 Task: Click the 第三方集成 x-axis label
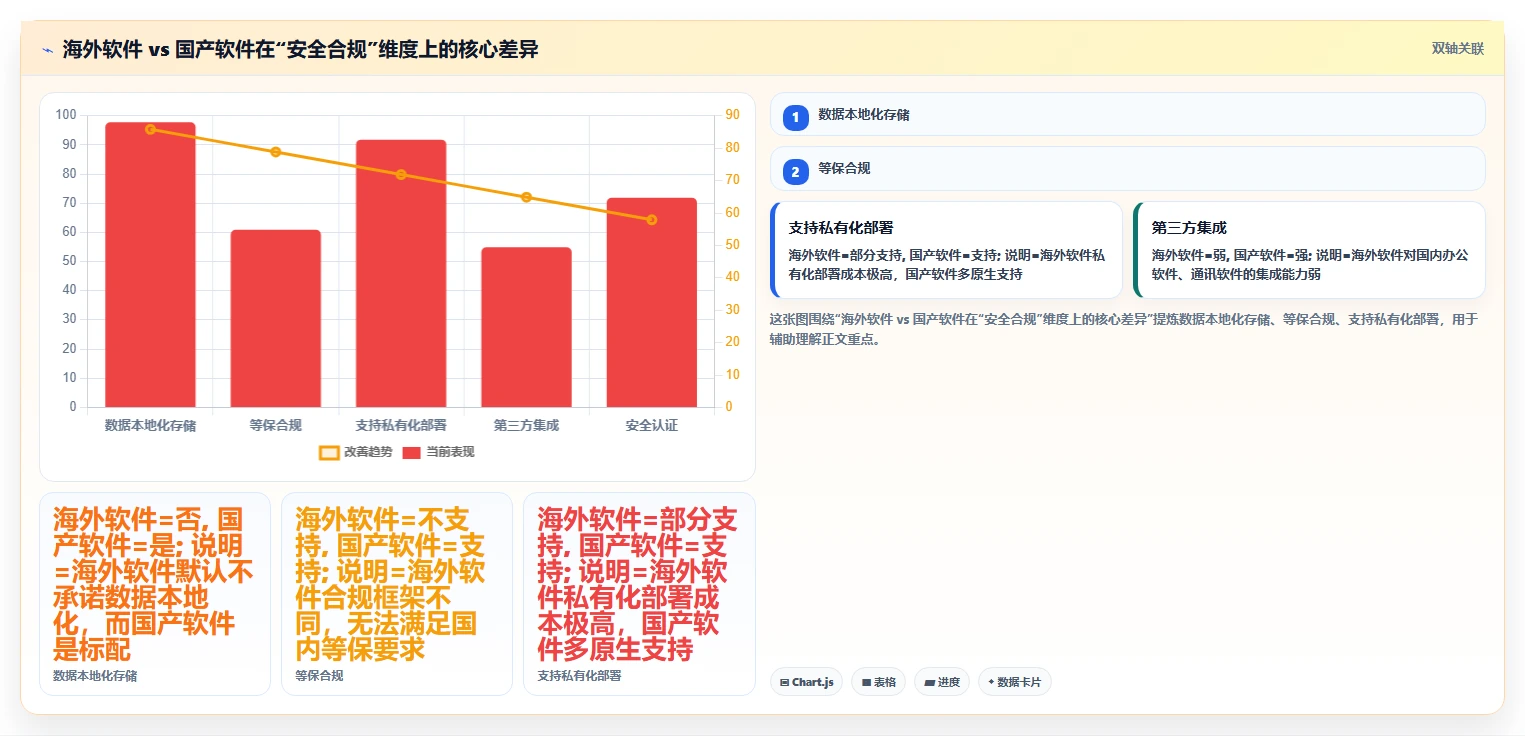coord(526,425)
